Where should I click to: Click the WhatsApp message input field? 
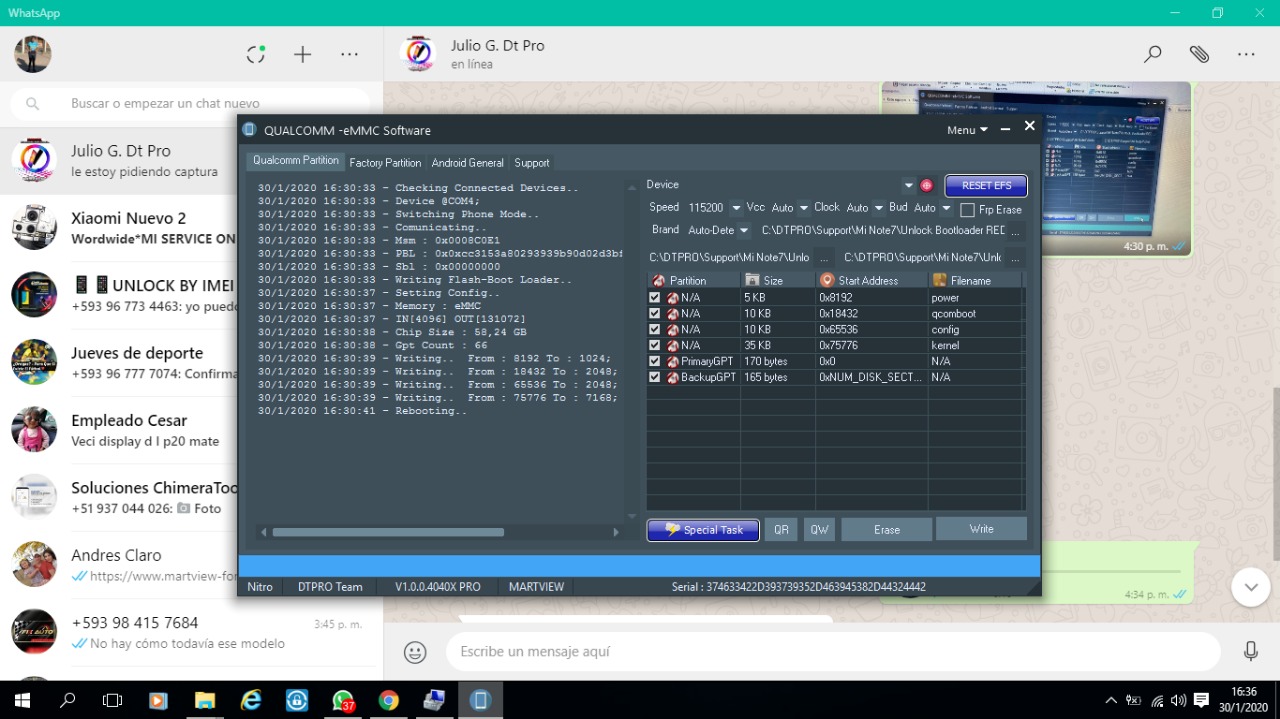(833, 652)
